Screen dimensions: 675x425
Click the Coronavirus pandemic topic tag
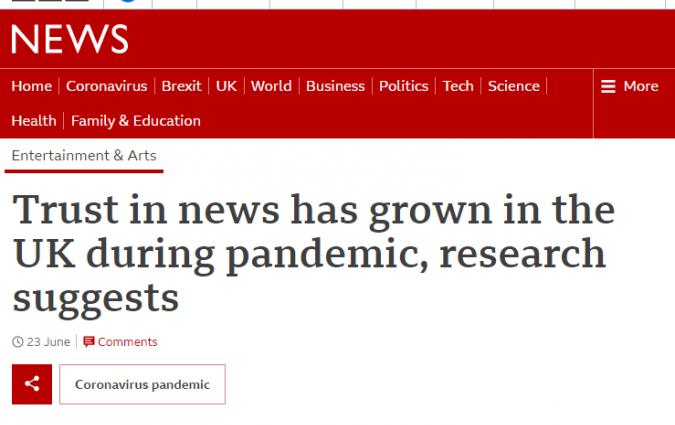[142, 384]
